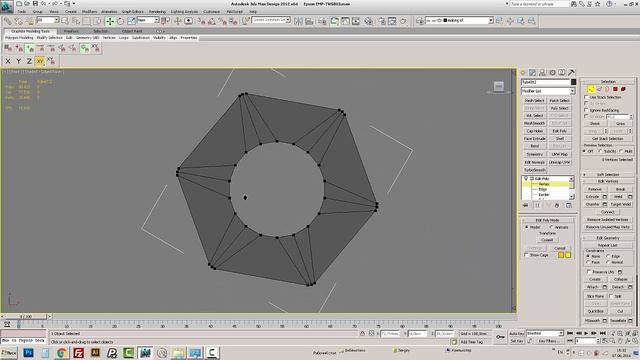This screenshot has height=360, width=640.
Task: Click the QuickSlice button
Action: click(x=596, y=311)
